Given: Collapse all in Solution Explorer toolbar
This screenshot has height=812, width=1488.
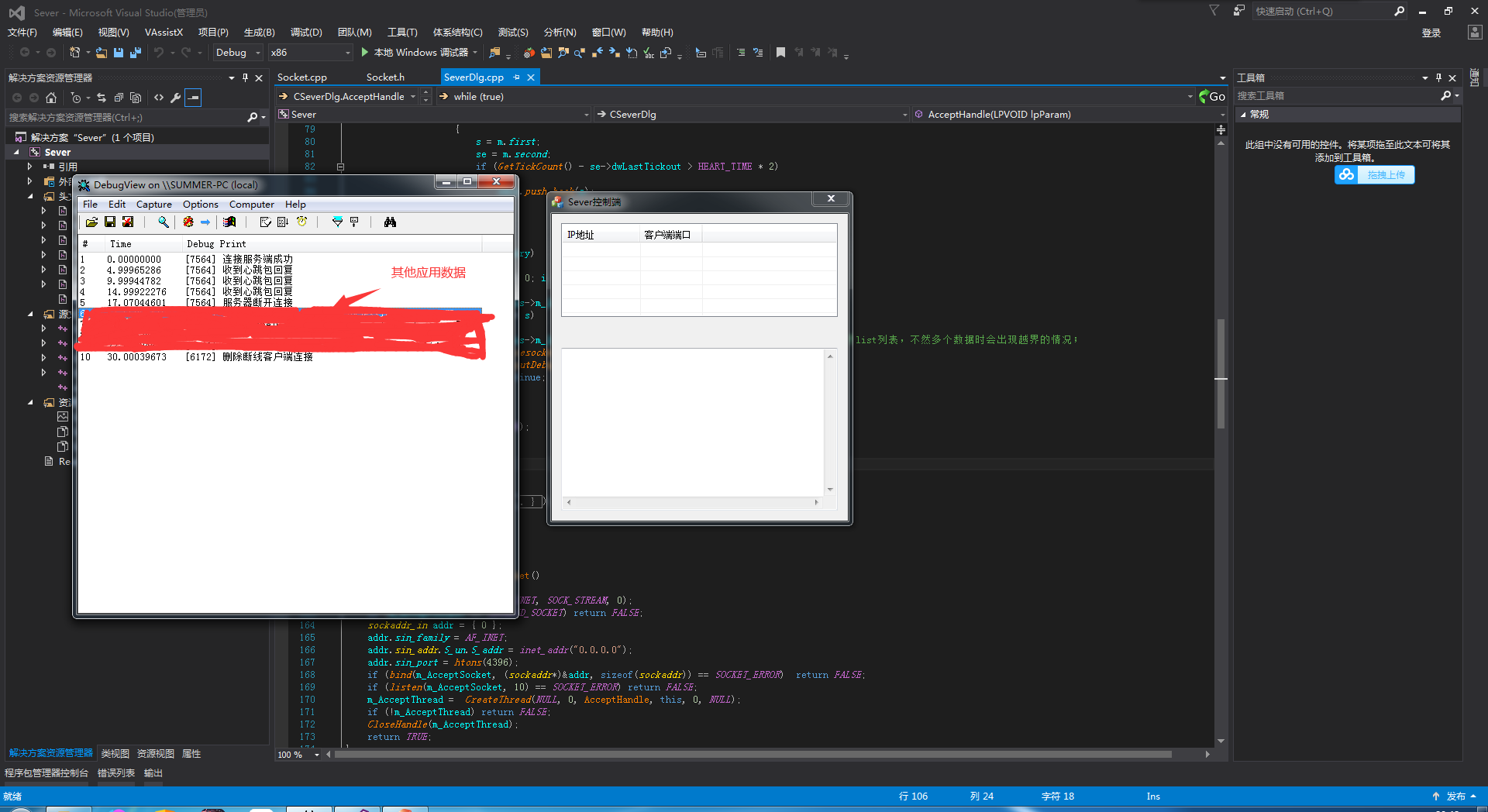Looking at the screenshot, I should point(119,98).
